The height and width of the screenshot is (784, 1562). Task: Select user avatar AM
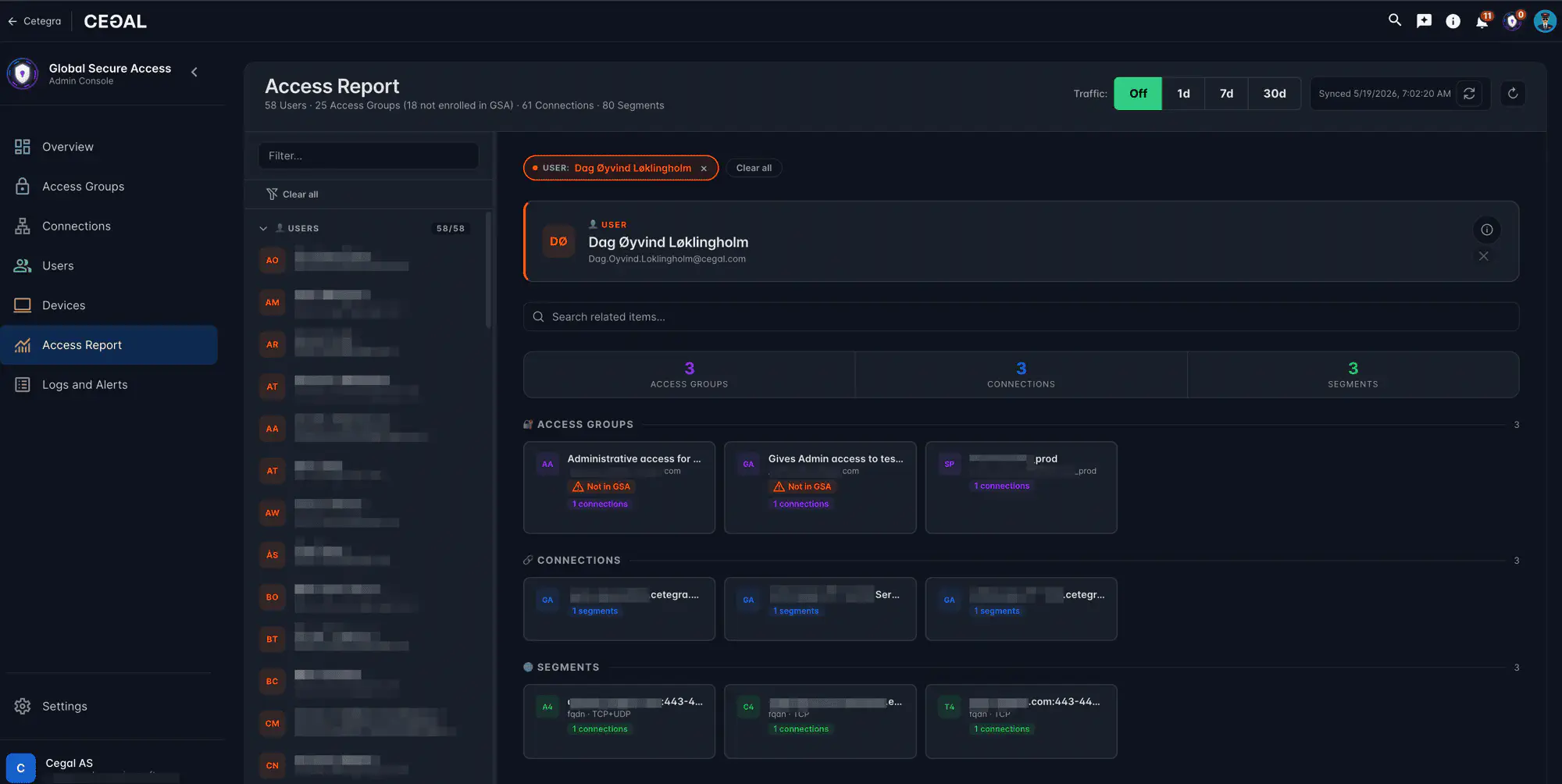[272, 302]
